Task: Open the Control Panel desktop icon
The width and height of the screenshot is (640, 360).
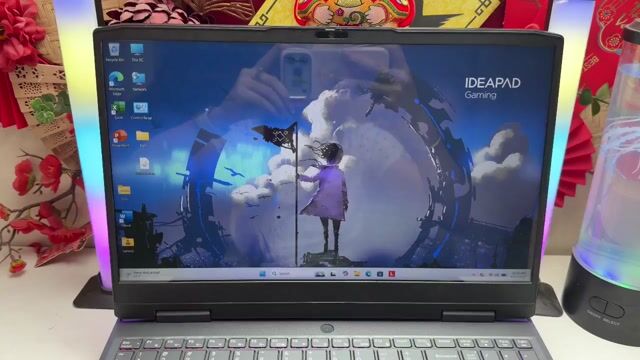Action: tap(141, 111)
